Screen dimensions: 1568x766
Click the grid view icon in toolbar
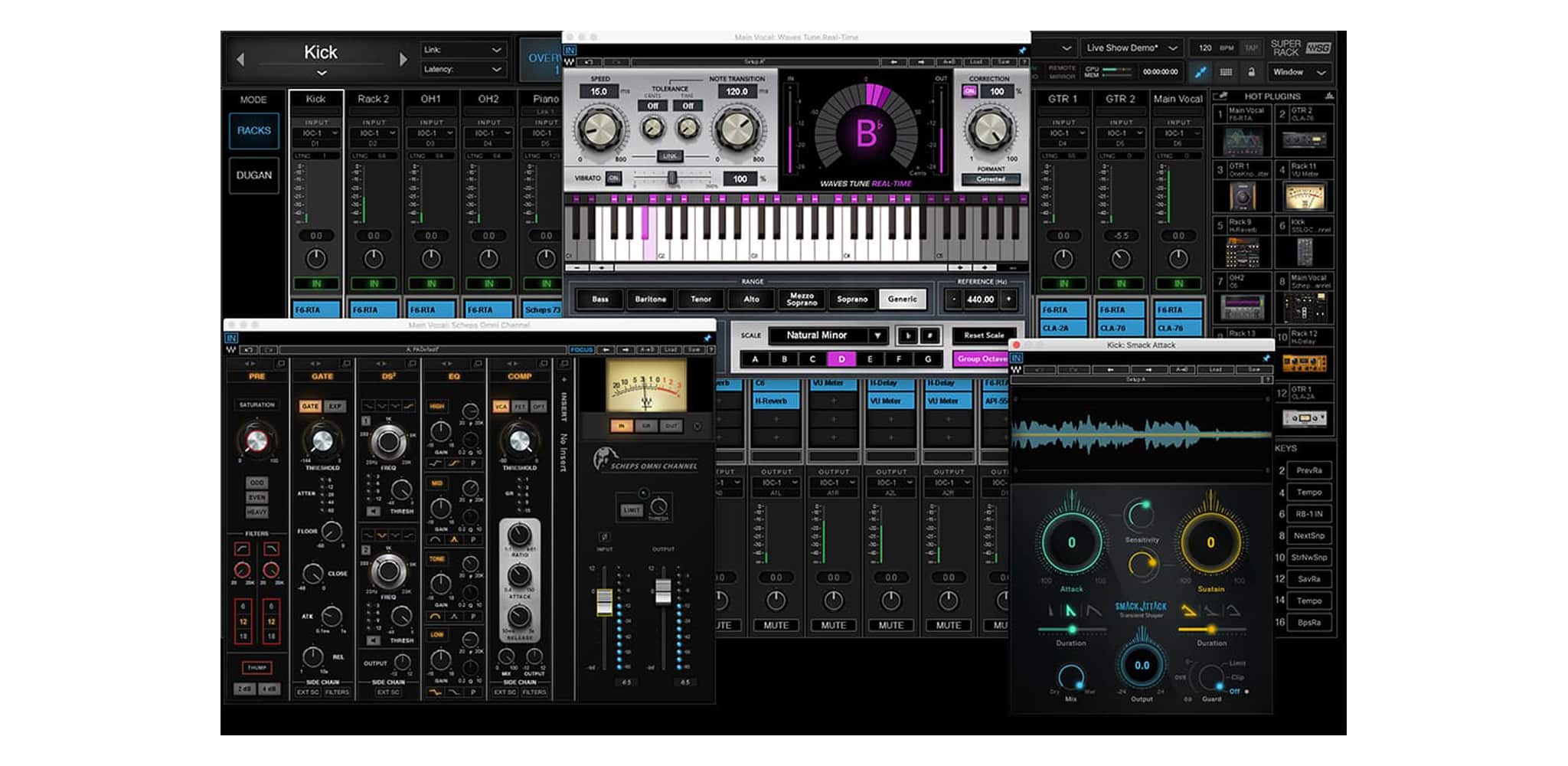coord(1226,72)
